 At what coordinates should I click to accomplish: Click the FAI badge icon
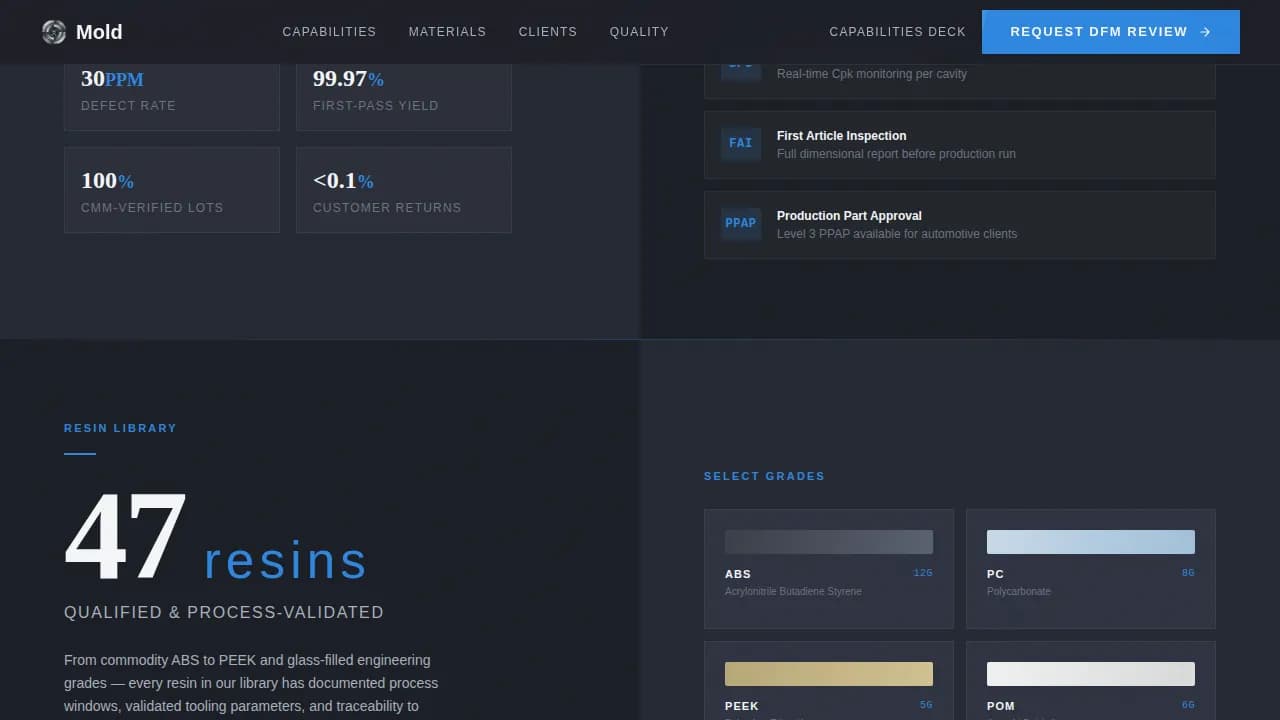click(x=740, y=143)
